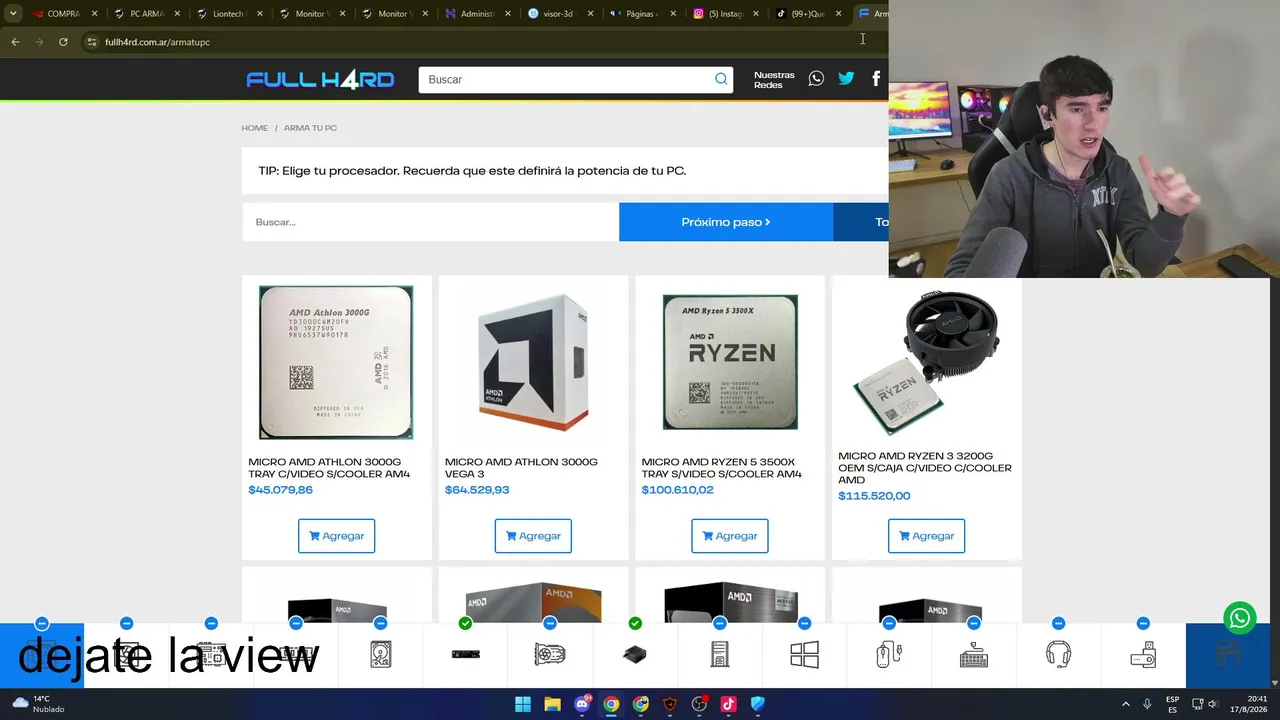Select the router category icon
The image size is (1280, 720).
1143,654
